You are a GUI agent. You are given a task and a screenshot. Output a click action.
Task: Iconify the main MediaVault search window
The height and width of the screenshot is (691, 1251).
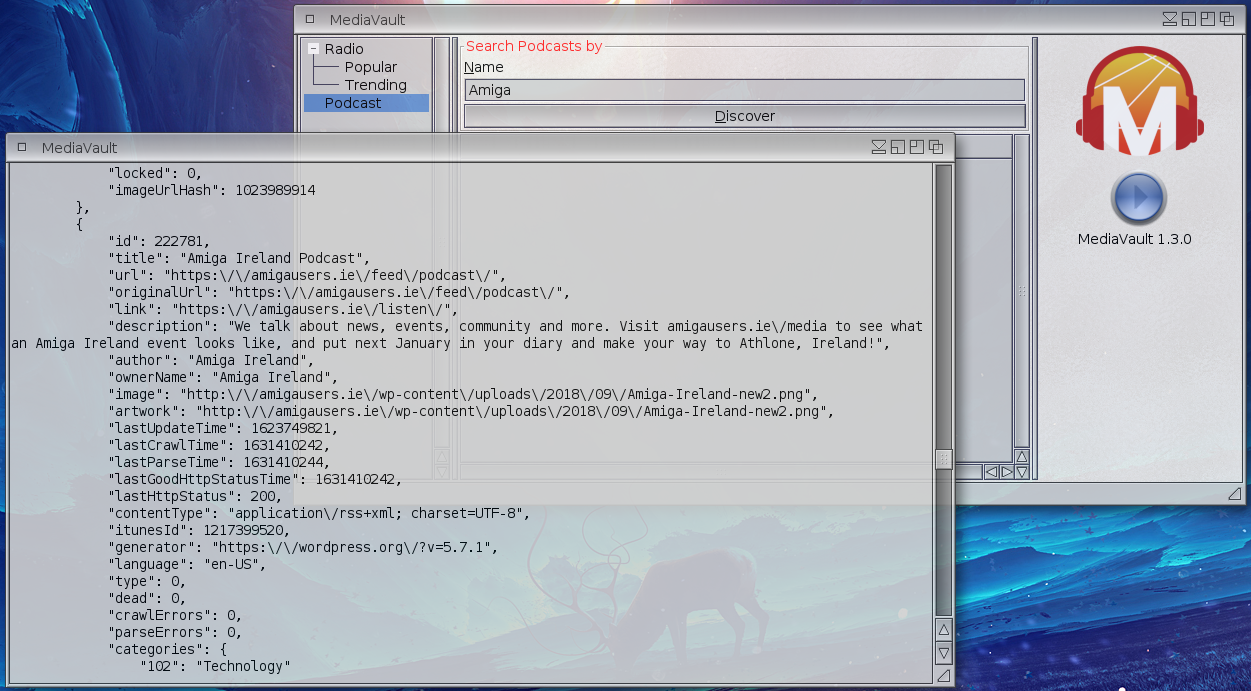pos(1170,19)
